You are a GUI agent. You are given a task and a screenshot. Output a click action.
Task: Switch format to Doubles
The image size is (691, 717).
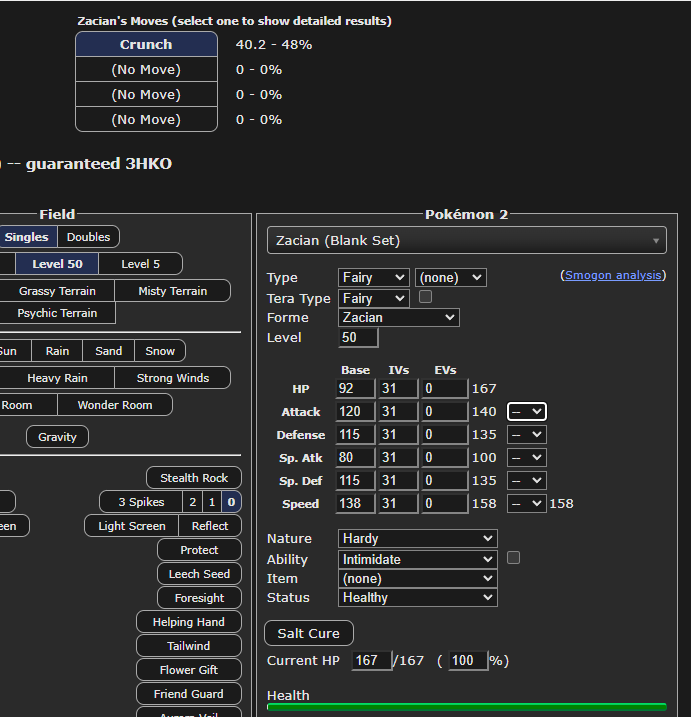(x=89, y=237)
